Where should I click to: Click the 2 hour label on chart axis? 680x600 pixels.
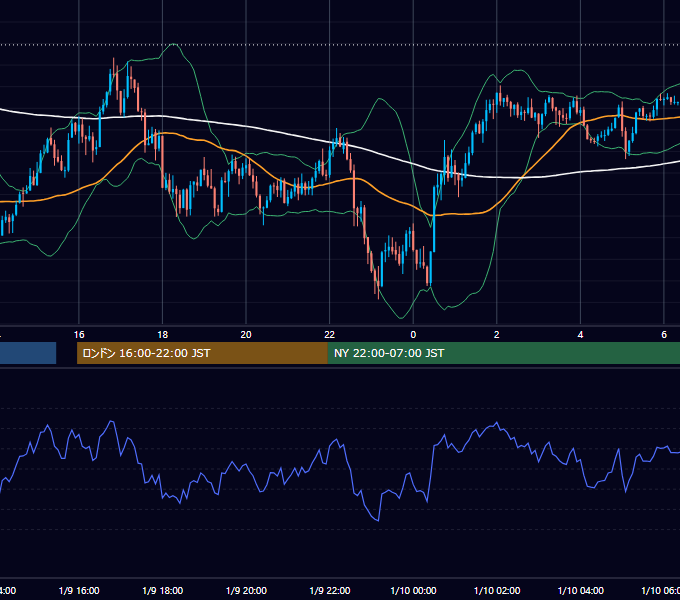tap(497, 335)
